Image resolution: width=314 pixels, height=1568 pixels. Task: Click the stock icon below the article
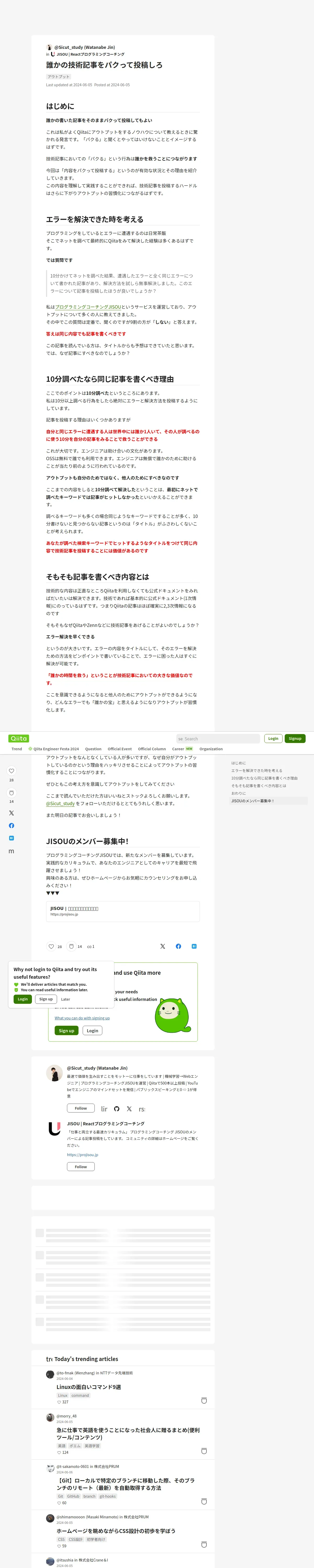(71, 947)
